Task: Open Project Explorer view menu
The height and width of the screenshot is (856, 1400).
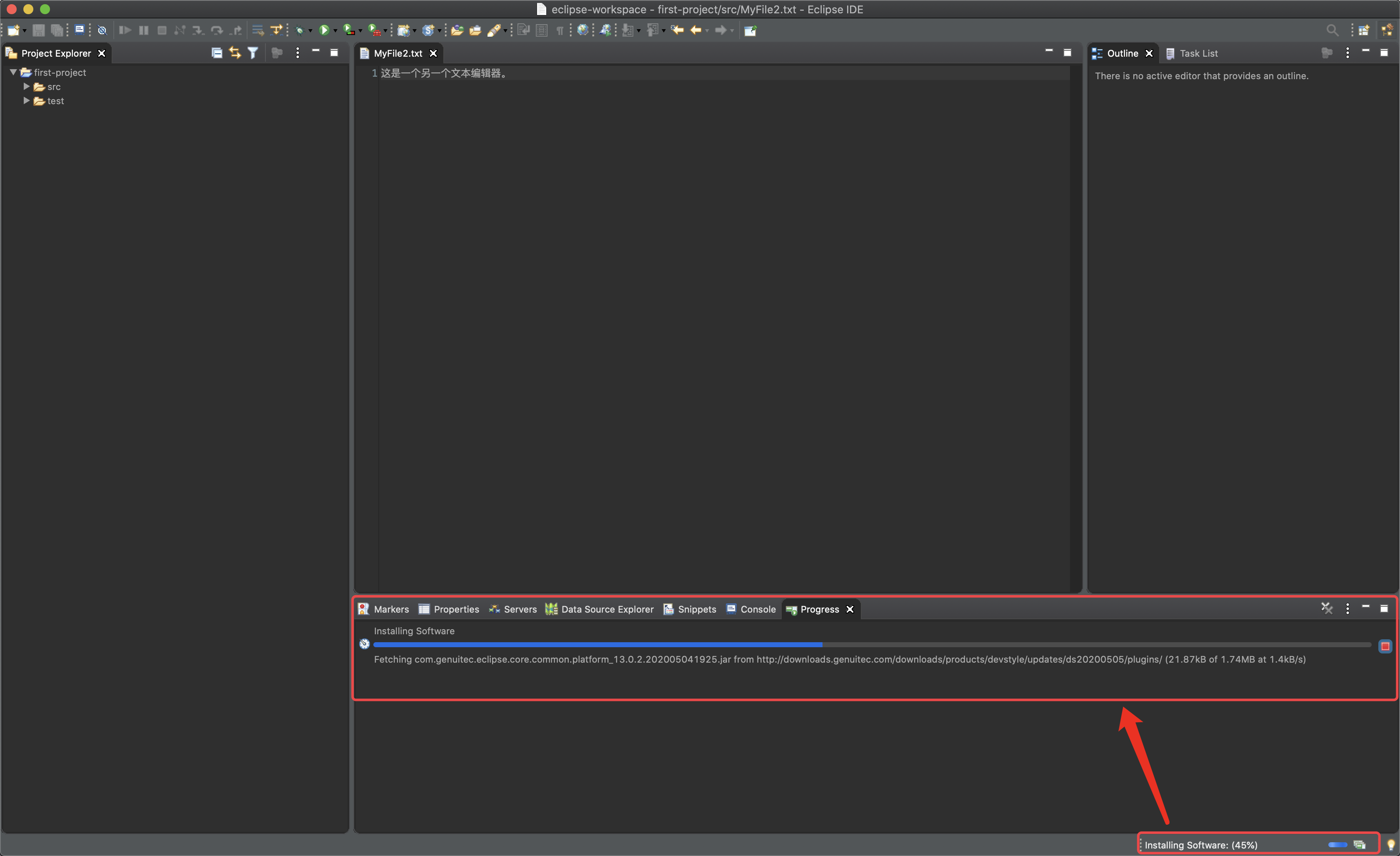Action: [297, 53]
